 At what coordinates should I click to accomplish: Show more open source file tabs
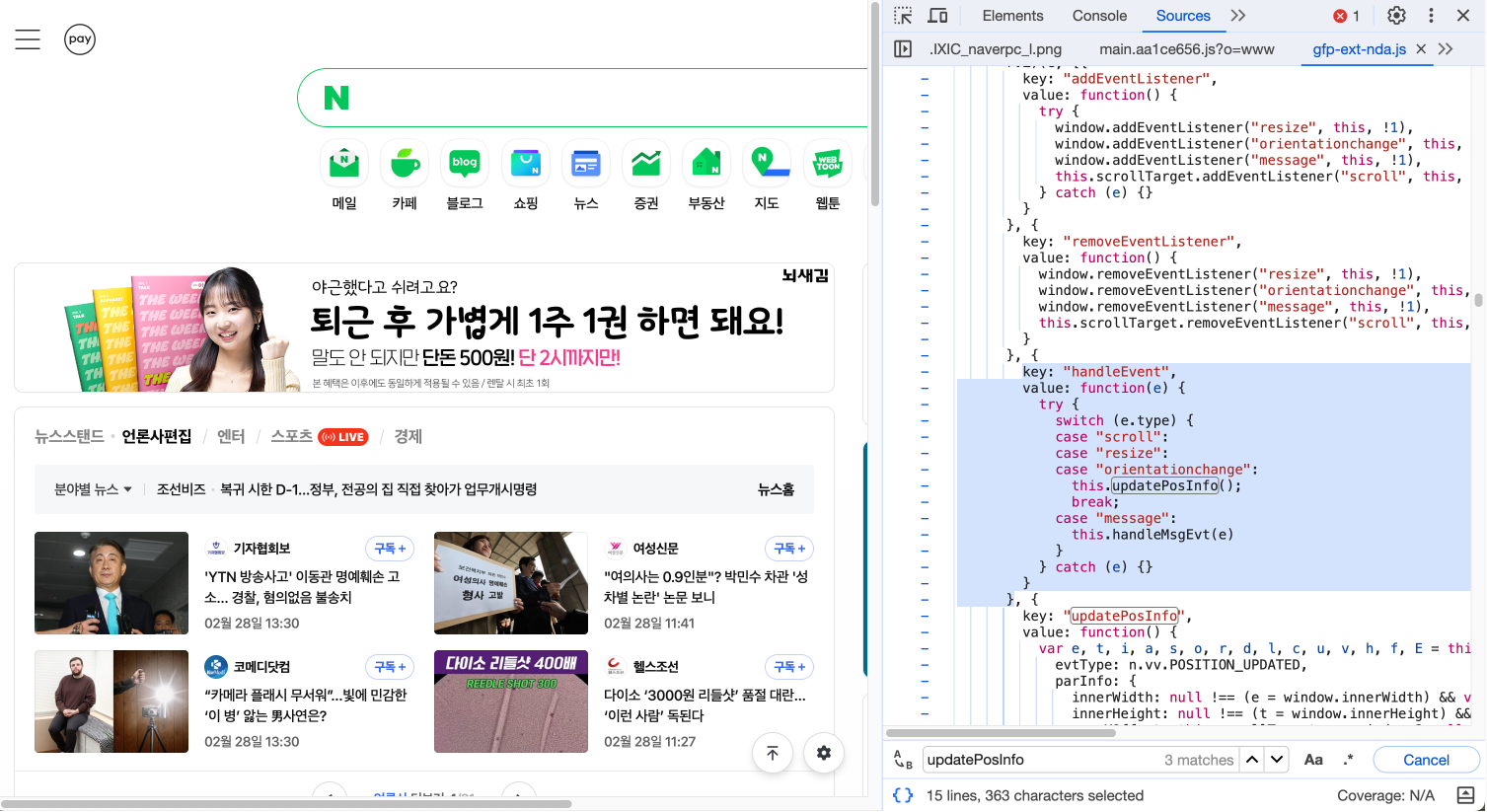click(1446, 49)
